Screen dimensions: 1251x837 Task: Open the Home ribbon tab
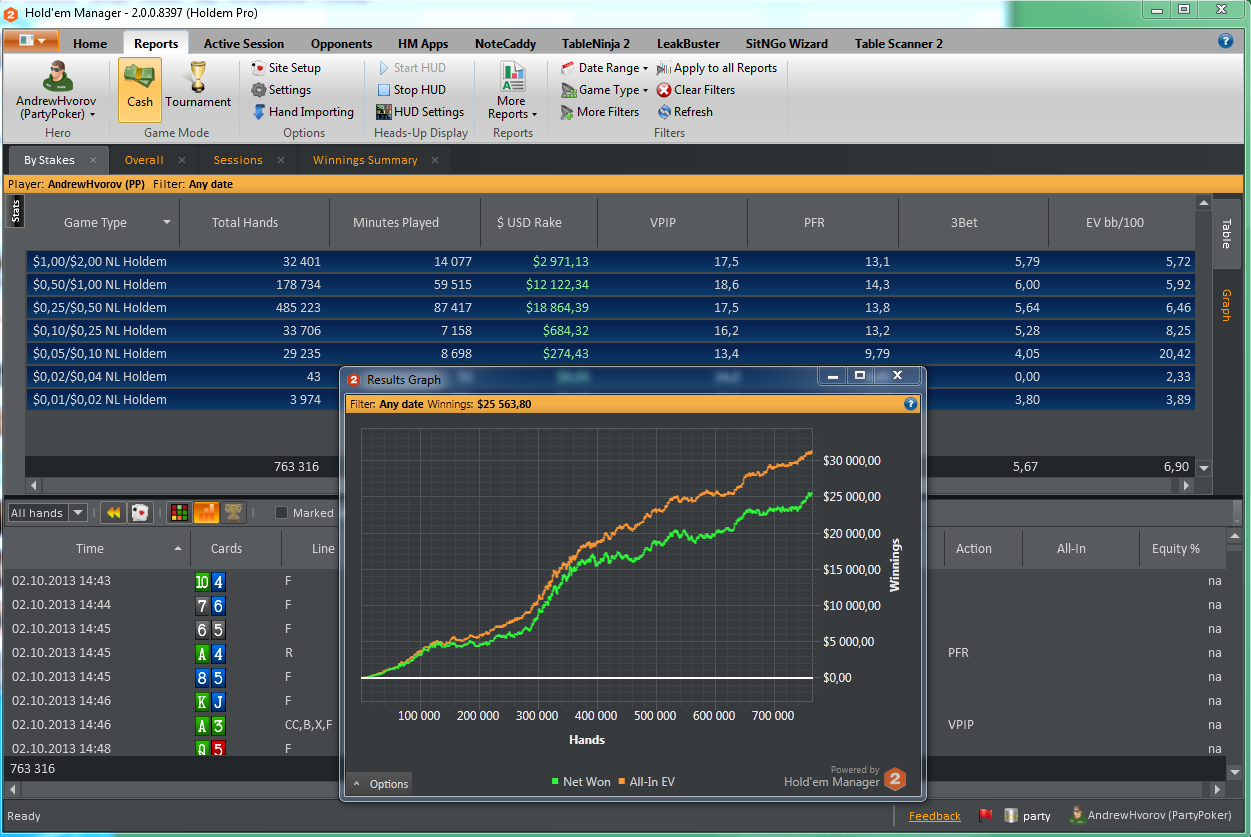coord(90,43)
